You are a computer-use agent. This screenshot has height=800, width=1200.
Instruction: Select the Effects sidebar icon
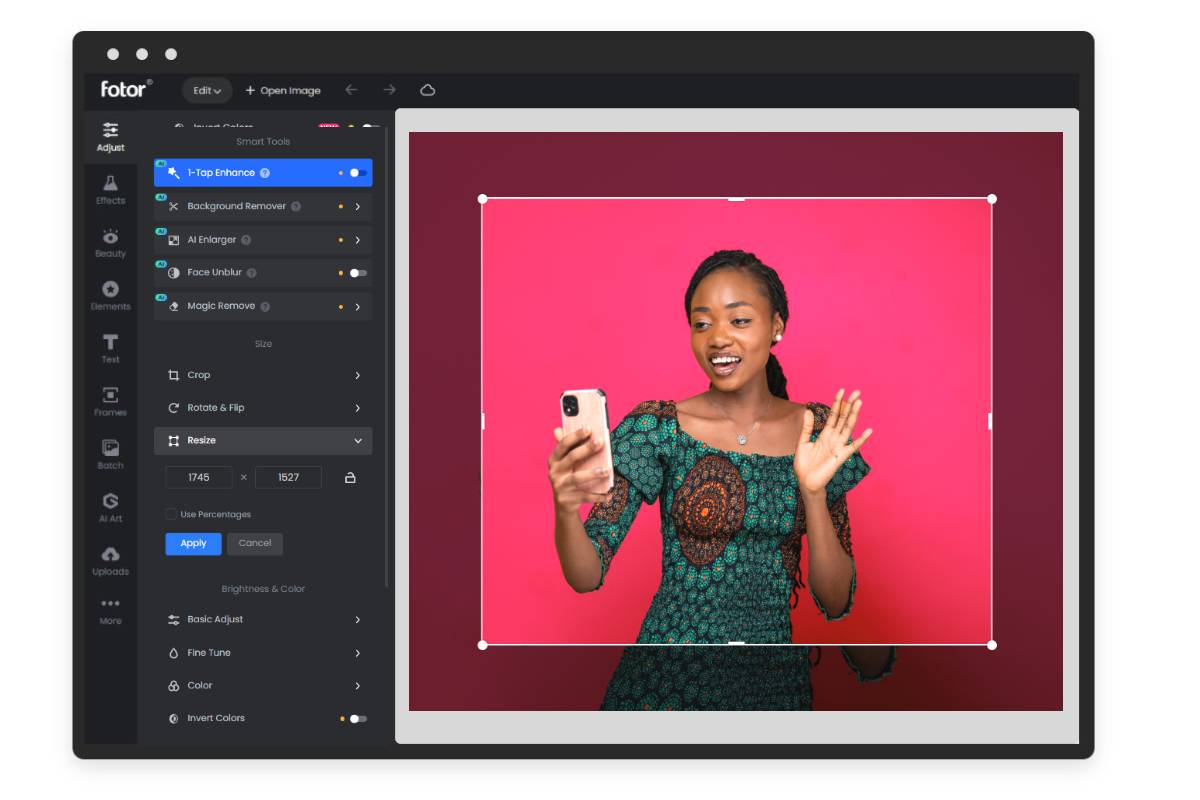(110, 190)
